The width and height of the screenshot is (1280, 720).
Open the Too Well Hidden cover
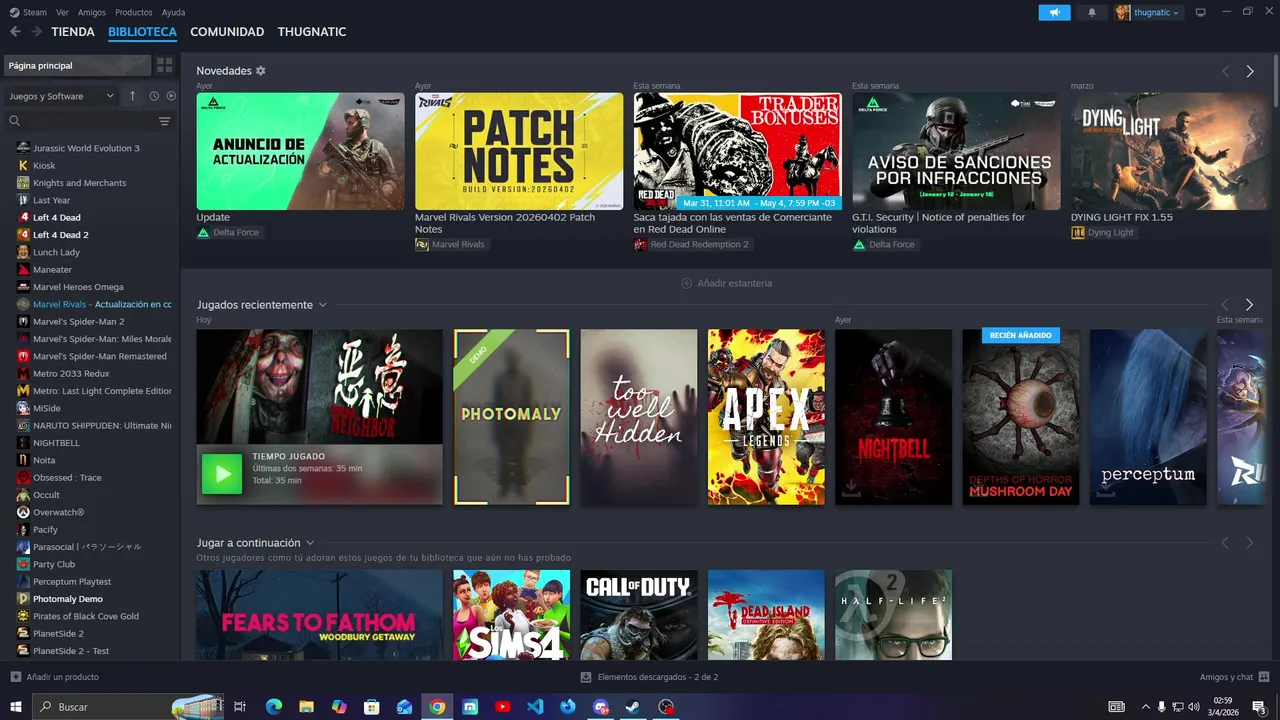(639, 417)
